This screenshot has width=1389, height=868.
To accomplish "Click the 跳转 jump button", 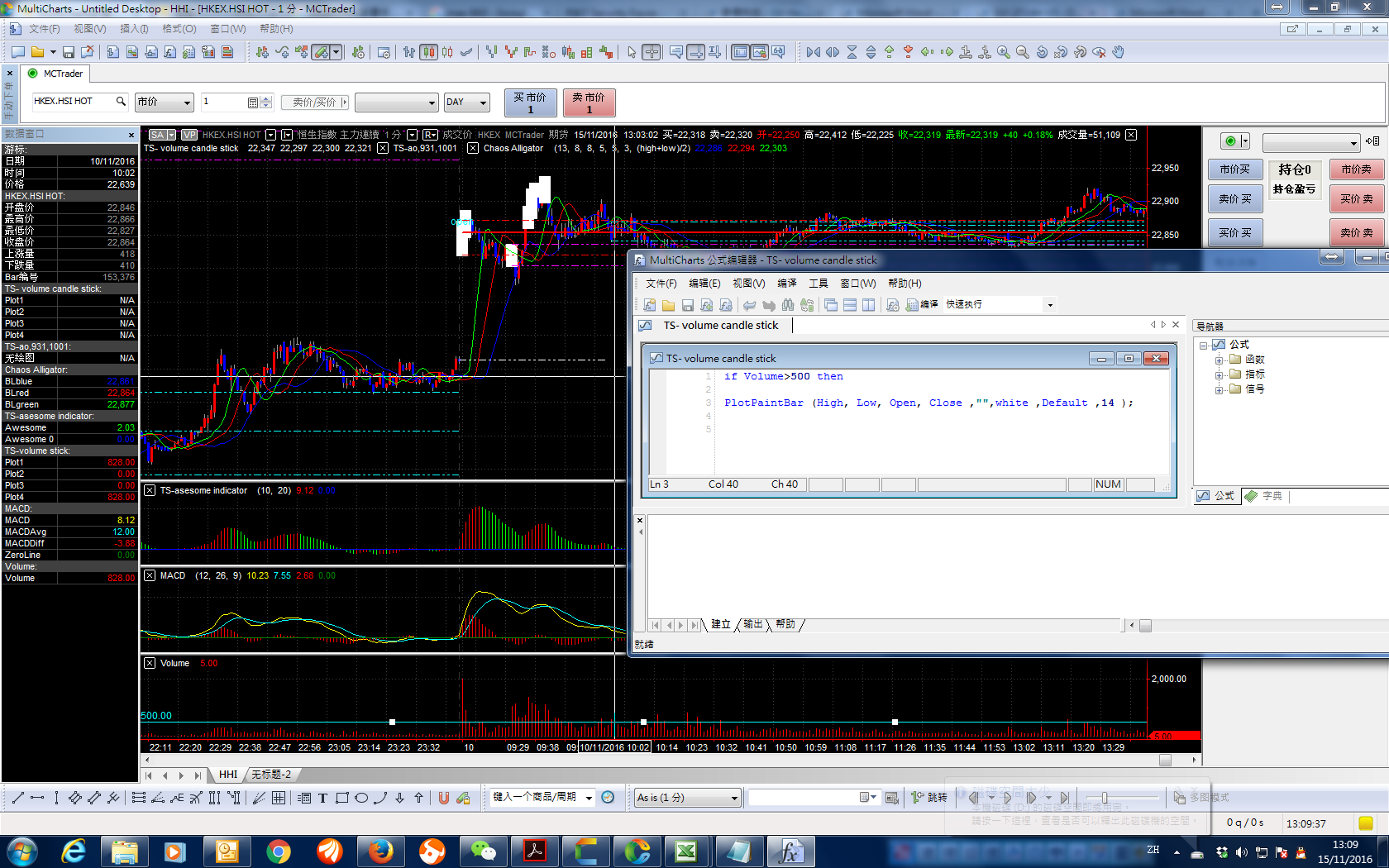I will (x=929, y=798).
